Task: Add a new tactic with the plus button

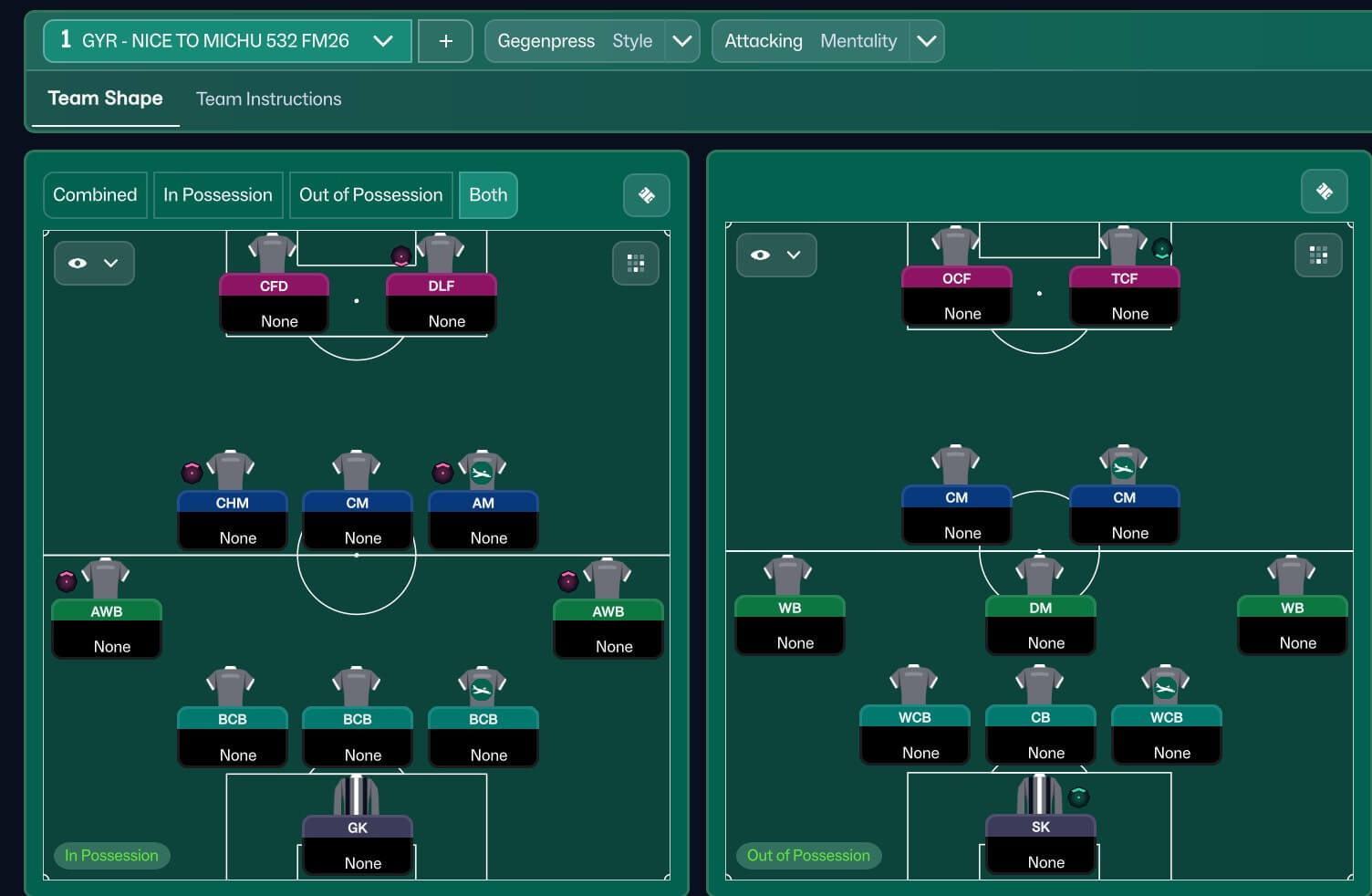Action: [445, 41]
